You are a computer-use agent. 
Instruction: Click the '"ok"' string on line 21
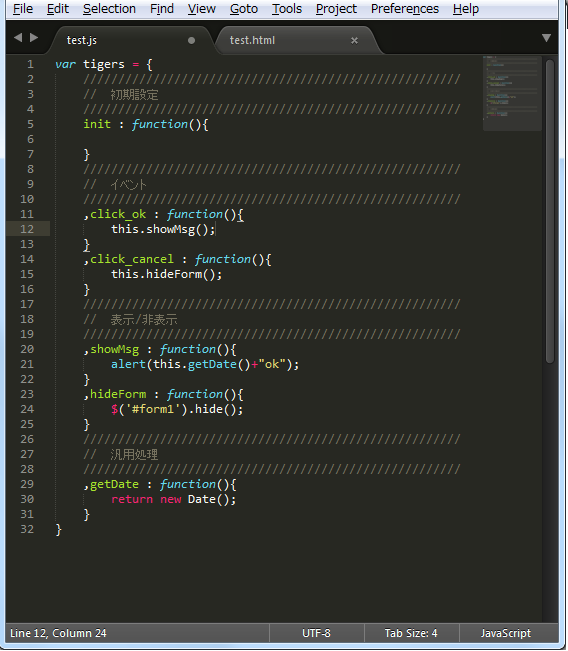pos(272,365)
